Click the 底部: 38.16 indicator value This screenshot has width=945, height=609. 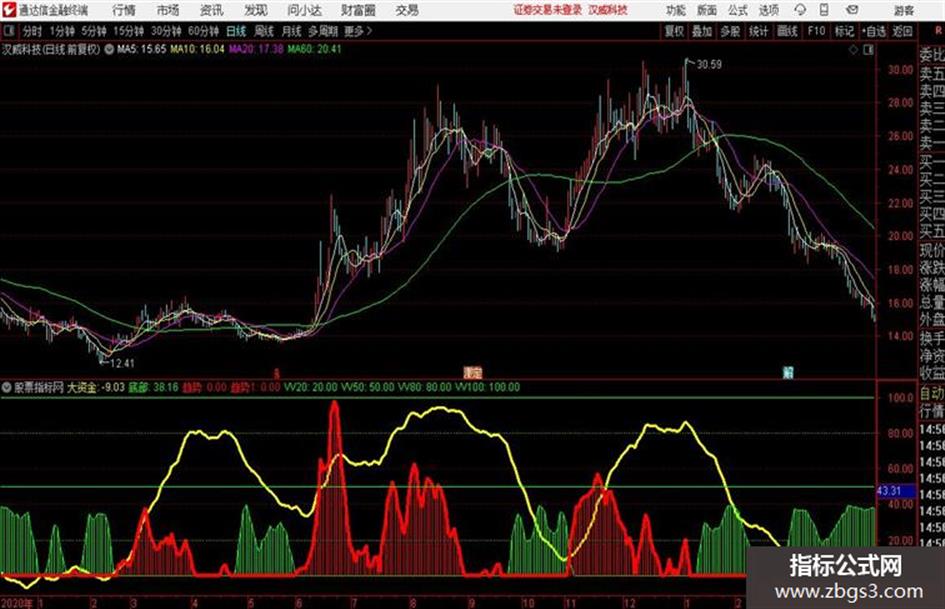153,388
